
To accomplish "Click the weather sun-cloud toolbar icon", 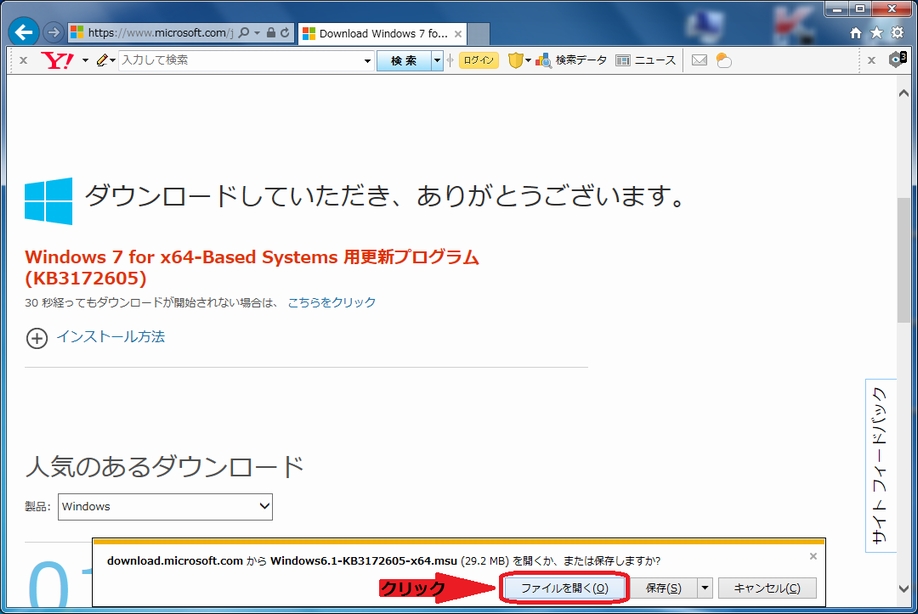I will click(724, 60).
